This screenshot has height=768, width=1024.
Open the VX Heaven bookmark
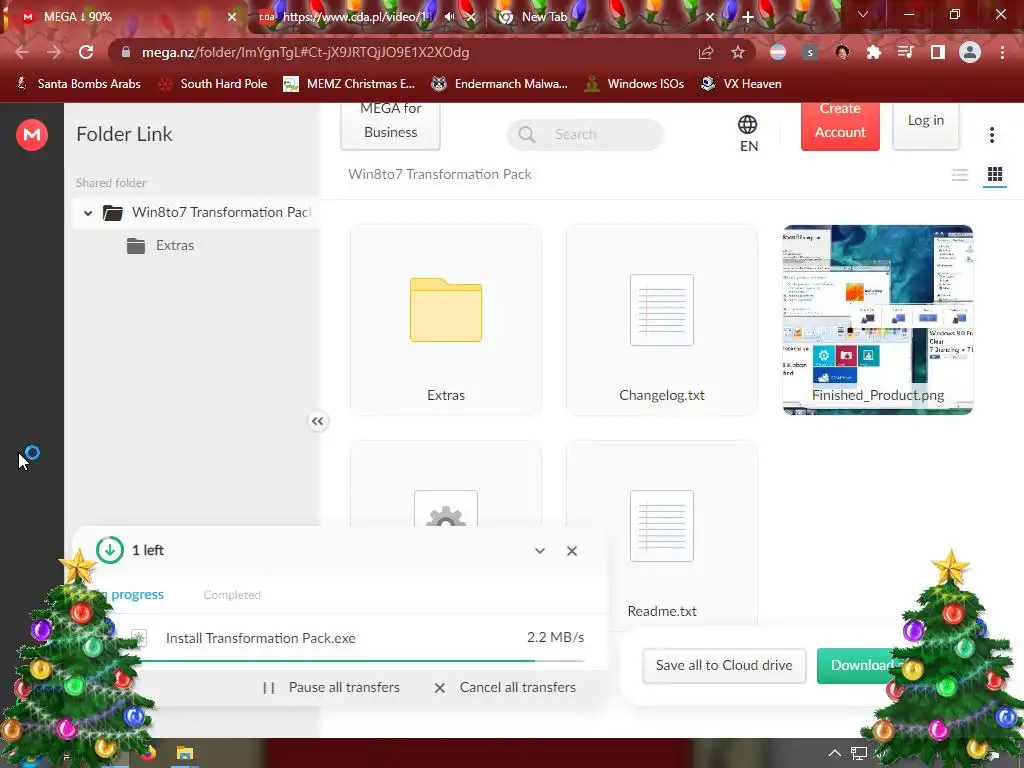(x=741, y=84)
